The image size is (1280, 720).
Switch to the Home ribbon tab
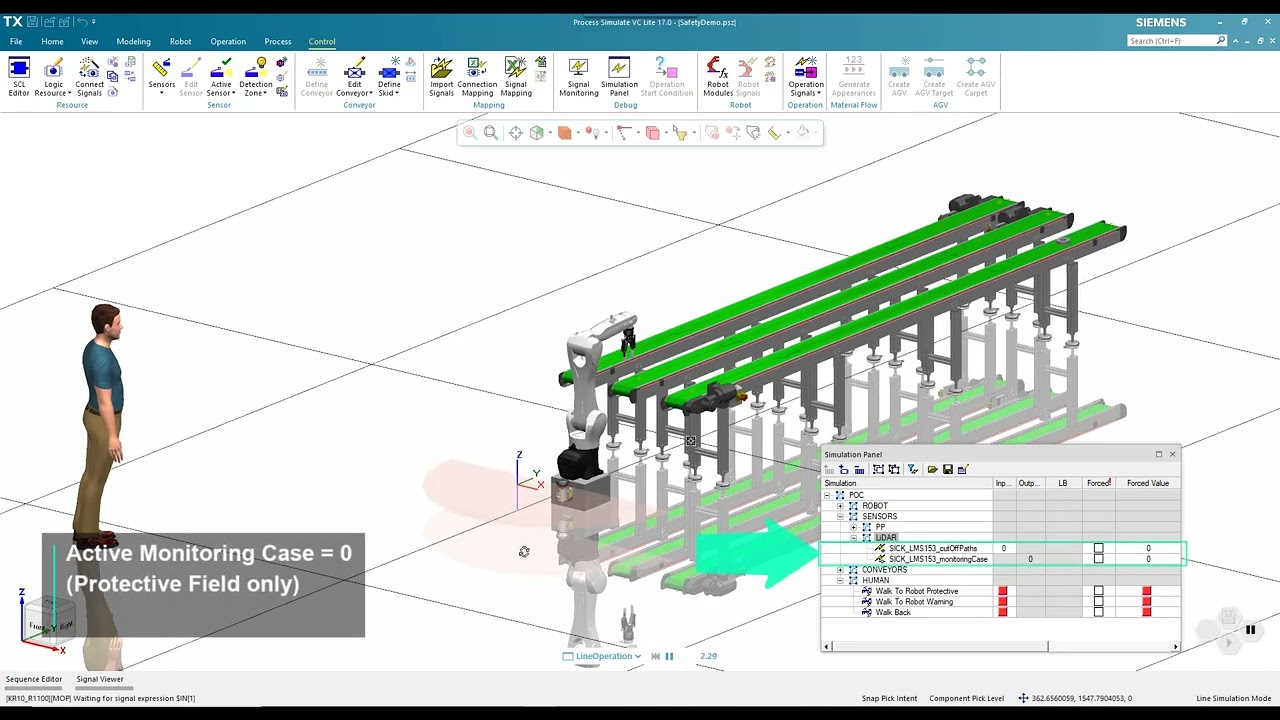(52, 41)
